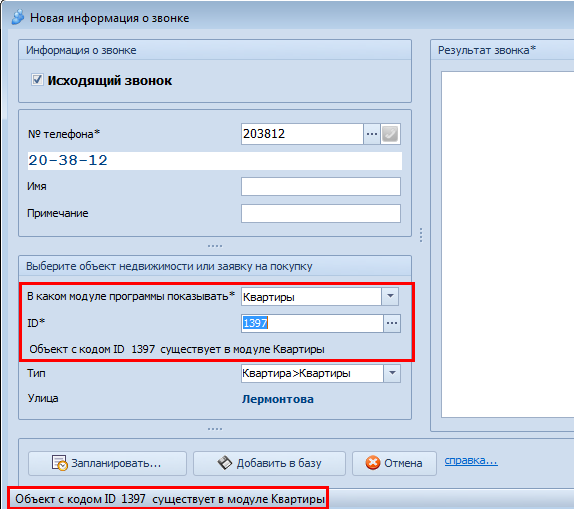Click the Отмена button
This screenshot has width=574, height=509.
click(394, 463)
